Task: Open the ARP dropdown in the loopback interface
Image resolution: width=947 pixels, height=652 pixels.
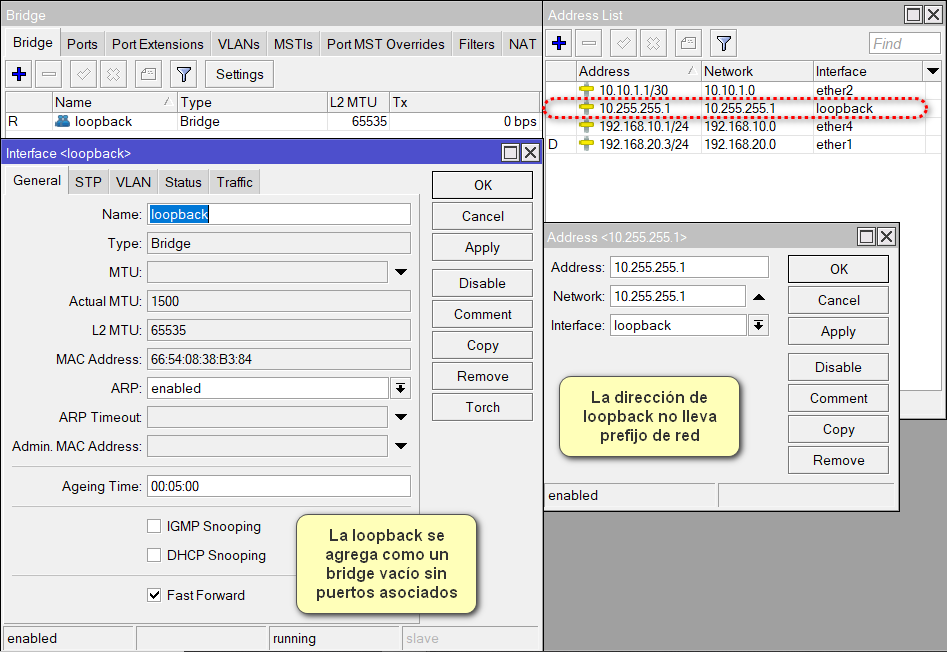Action: (x=400, y=387)
